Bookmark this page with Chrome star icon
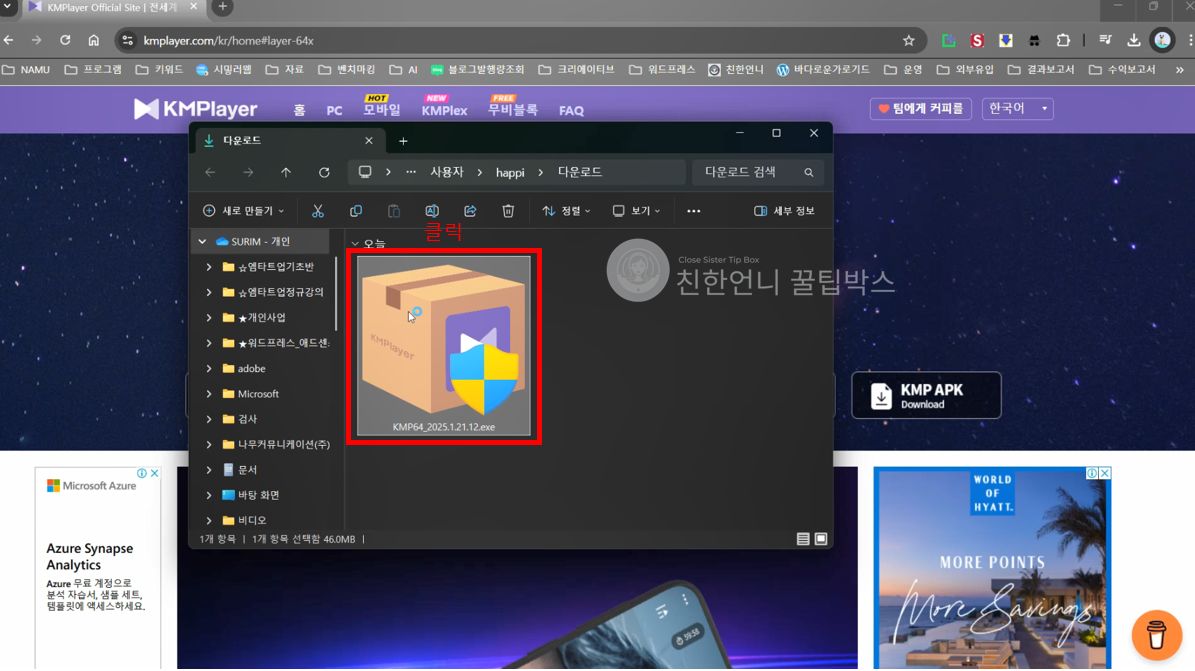The height and width of the screenshot is (671, 1195). coord(908,40)
